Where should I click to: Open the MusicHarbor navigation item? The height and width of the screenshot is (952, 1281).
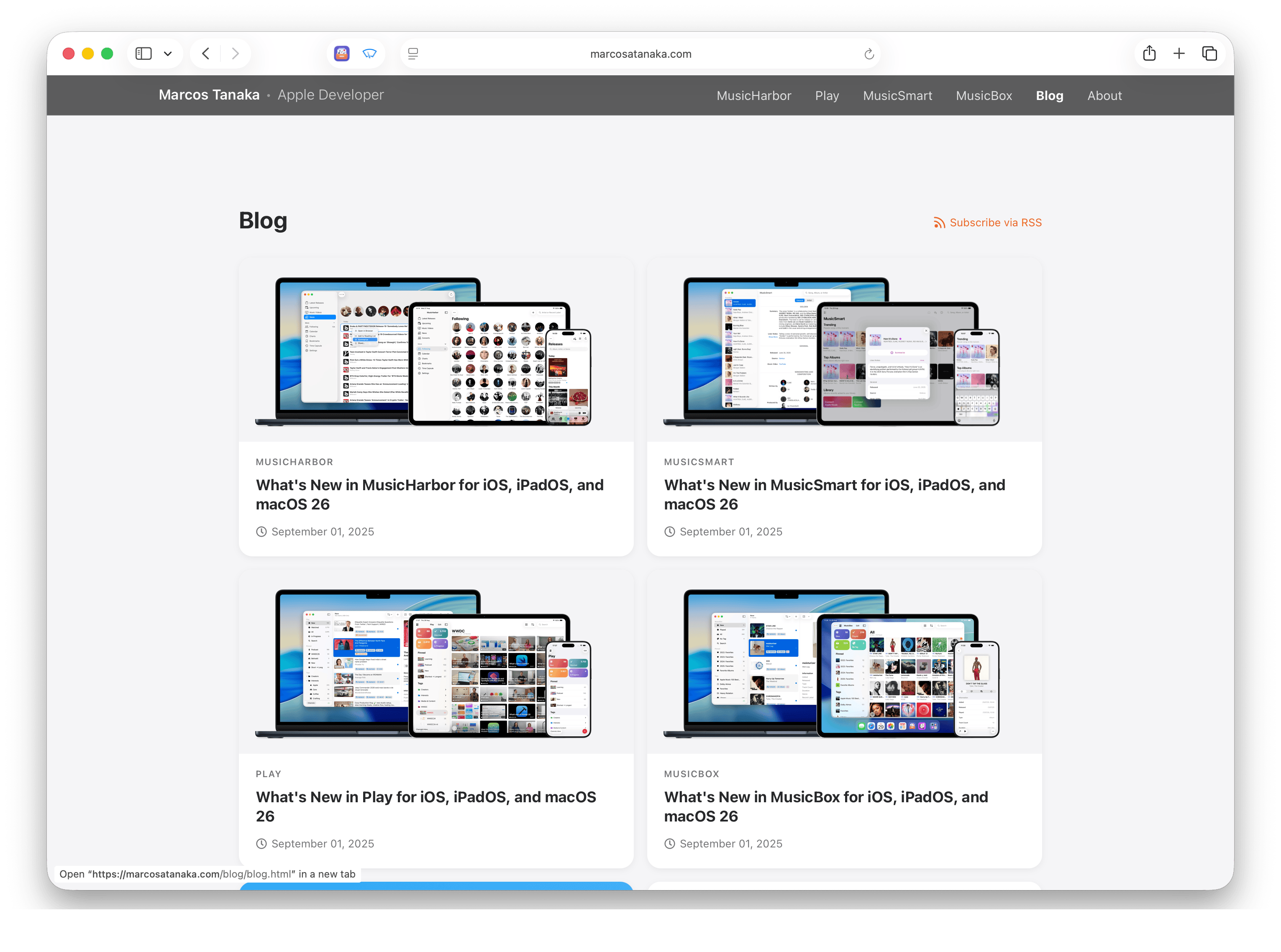[754, 96]
